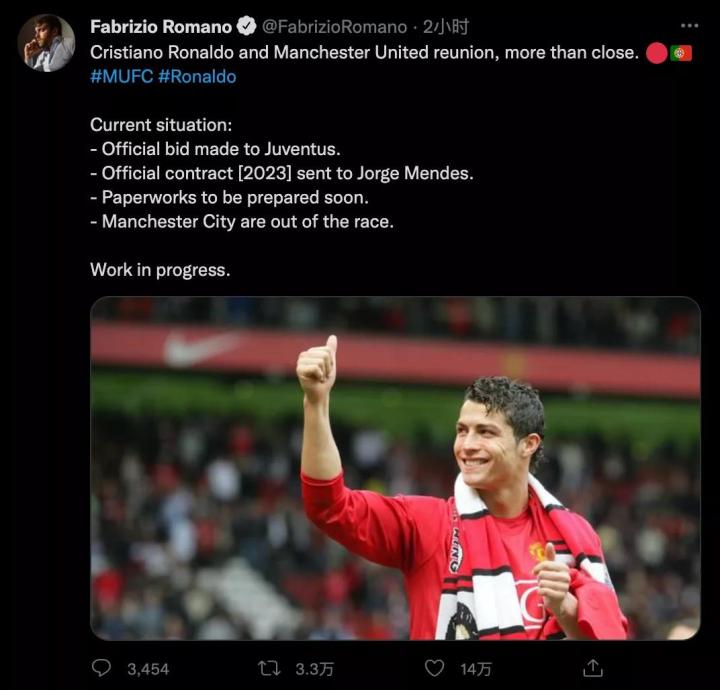Like the tweet with the heart icon
The image size is (720, 690).
[x=434, y=667]
